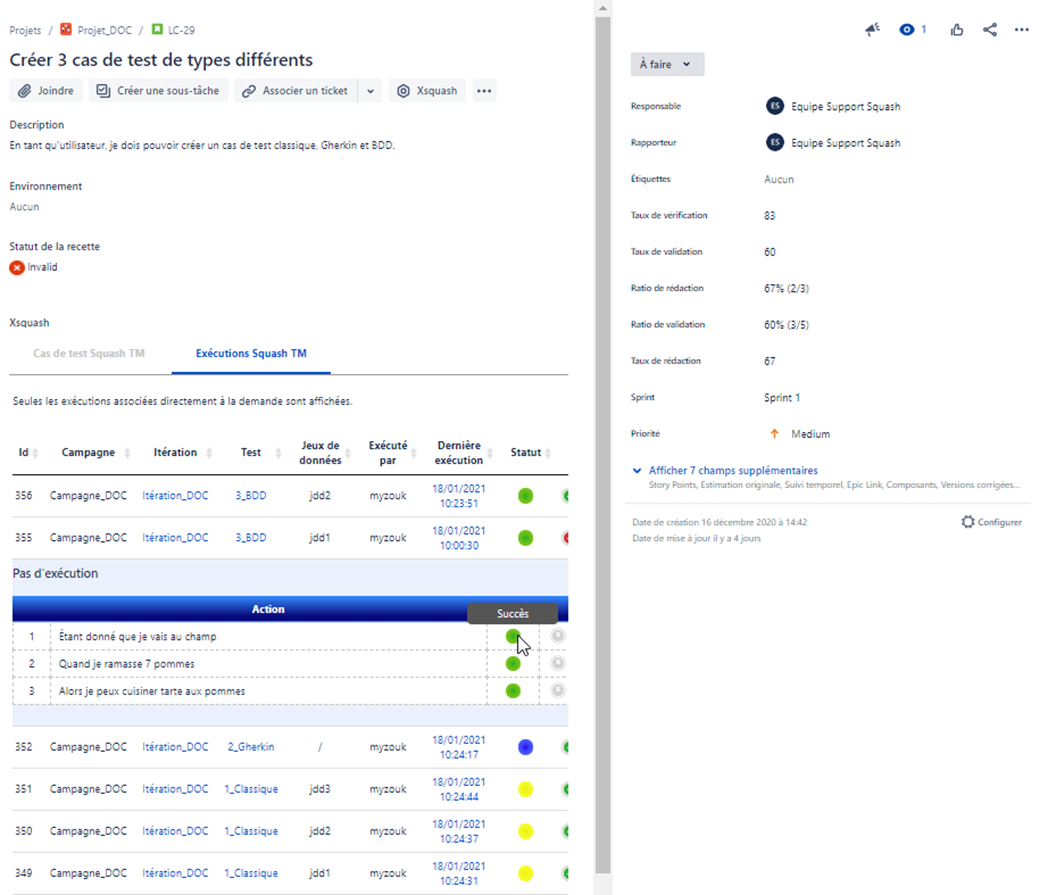Image resolution: width=1048 pixels, height=895 pixels.
Task: Click the green status dot for execution 355
Action: pos(525,538)
